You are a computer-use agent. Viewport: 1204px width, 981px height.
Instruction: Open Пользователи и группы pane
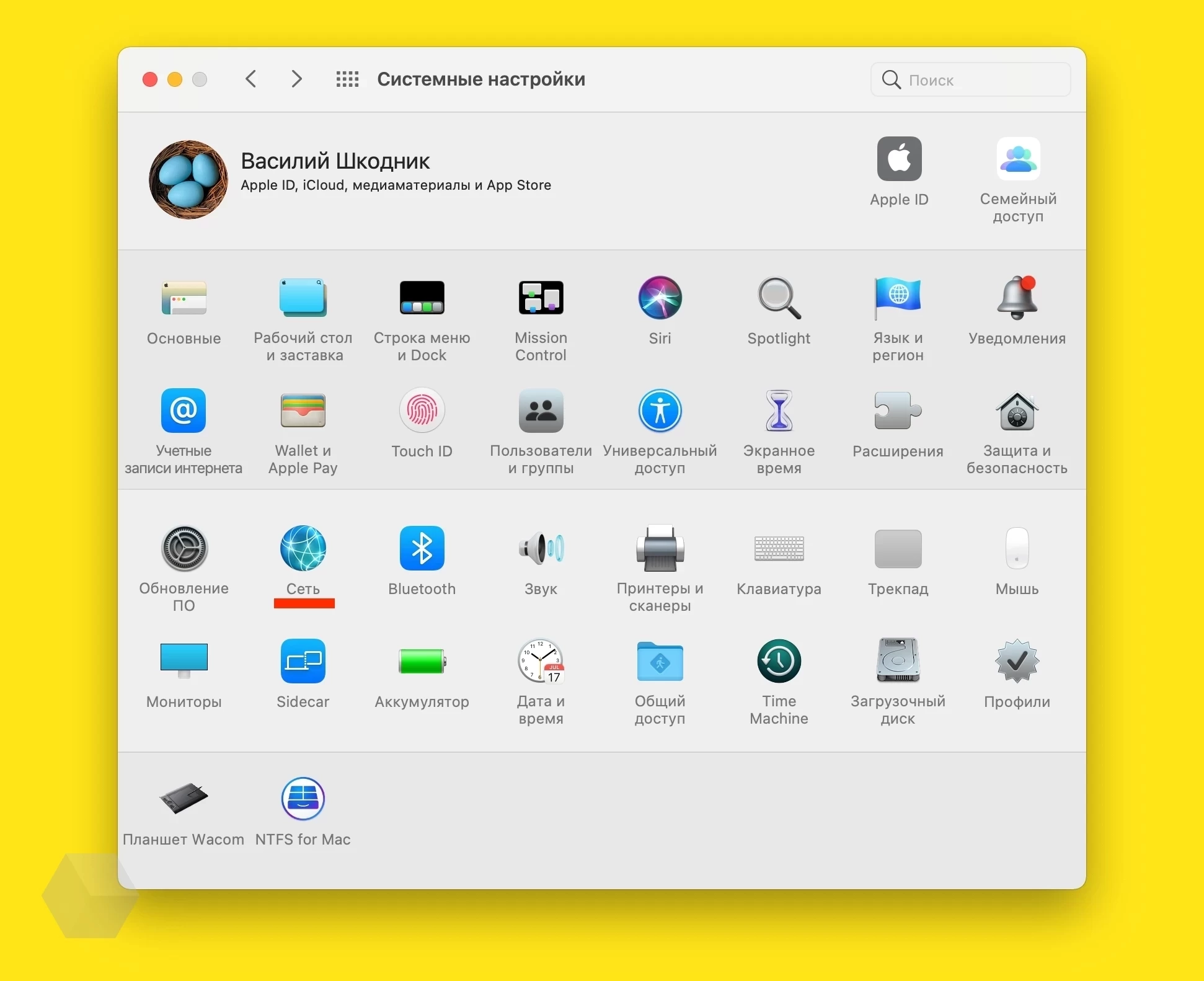pyautogui.click(x=541, y=411)
